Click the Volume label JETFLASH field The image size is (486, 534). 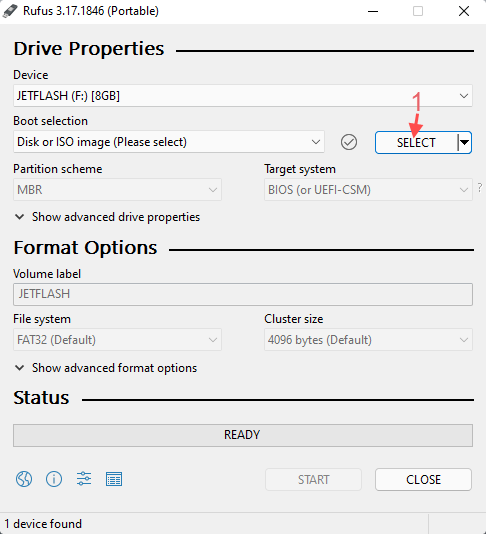(243, 294)
